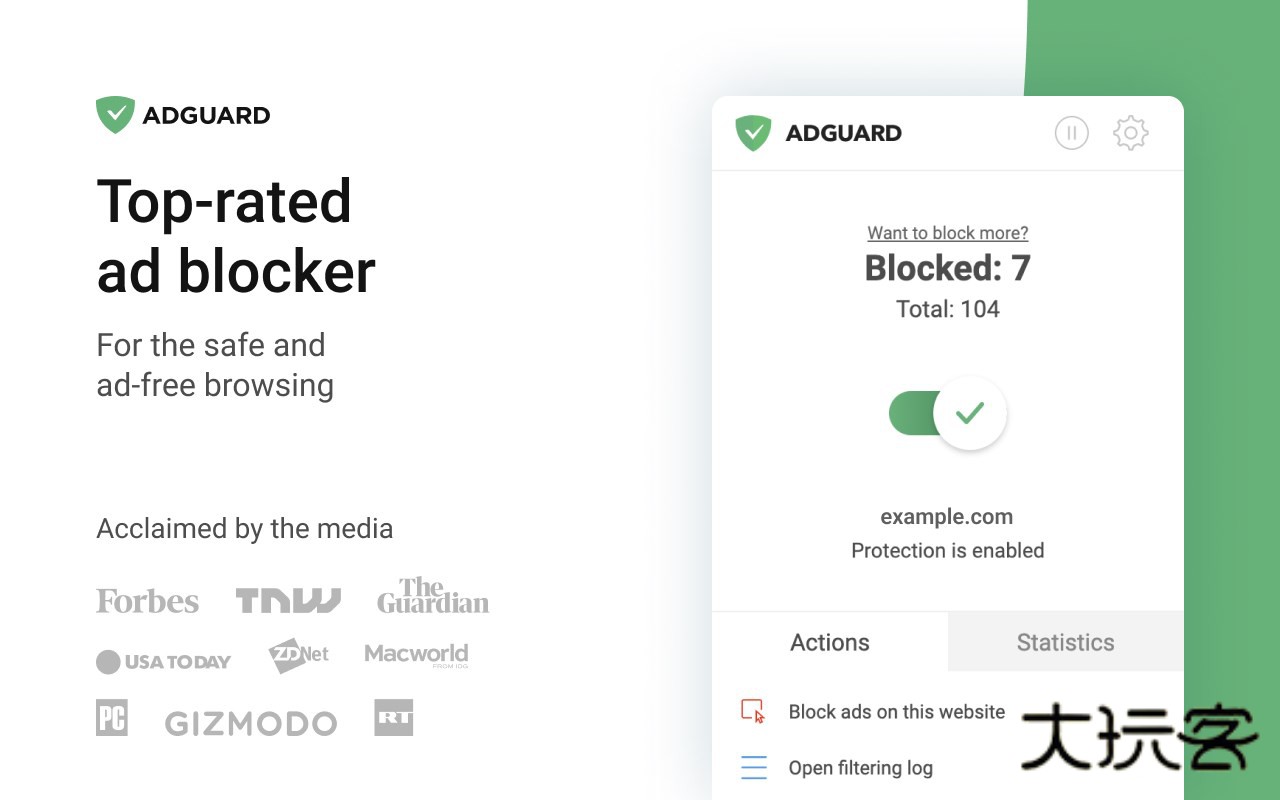This screenshot has height=800, width=1280.
Task: Click the blue filtering log icon
Action: (753, 768)
